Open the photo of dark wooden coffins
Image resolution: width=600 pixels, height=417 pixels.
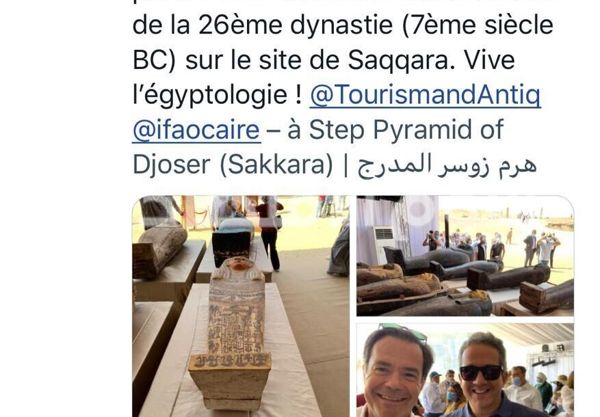coord(465,256)
